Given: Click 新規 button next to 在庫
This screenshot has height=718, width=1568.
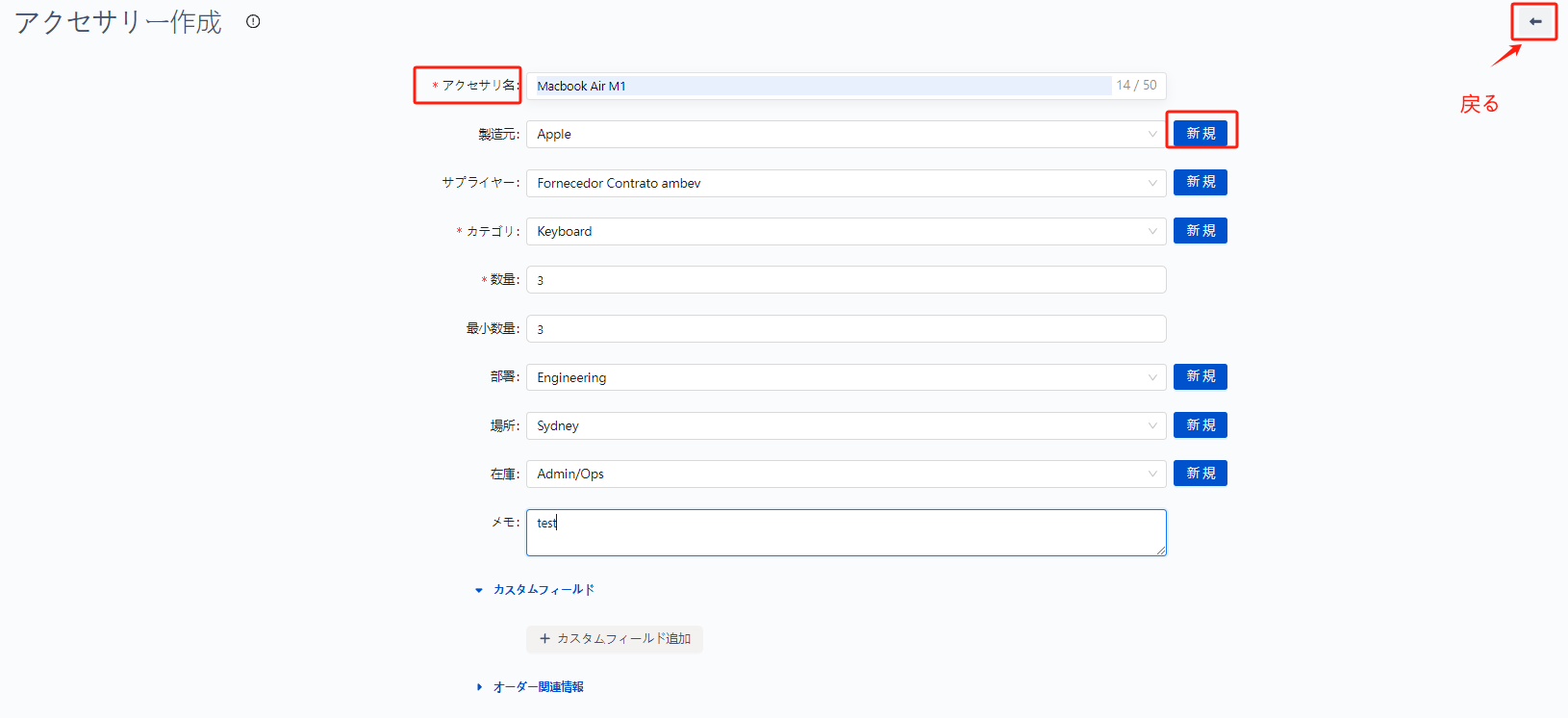Looking at the screenshot, I should pyautogui.click(x=1200, y=474).
